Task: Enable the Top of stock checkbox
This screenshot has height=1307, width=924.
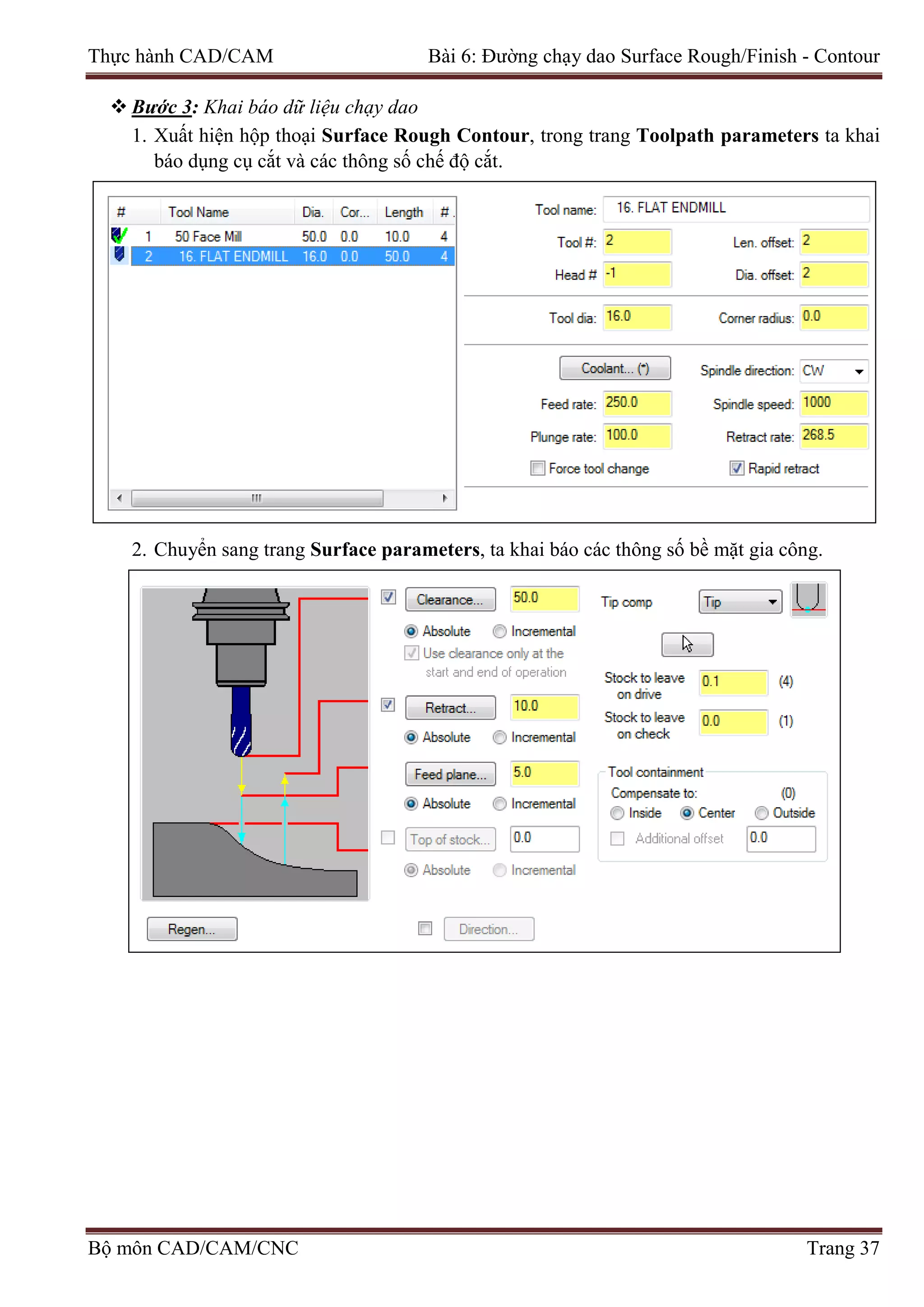Action: pos(388,837)
